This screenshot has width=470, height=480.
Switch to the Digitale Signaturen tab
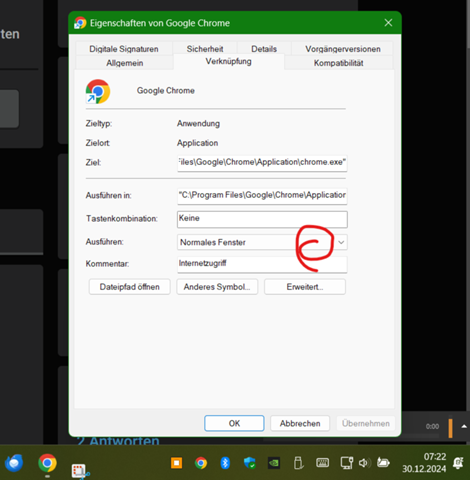[x=124, y=49]
